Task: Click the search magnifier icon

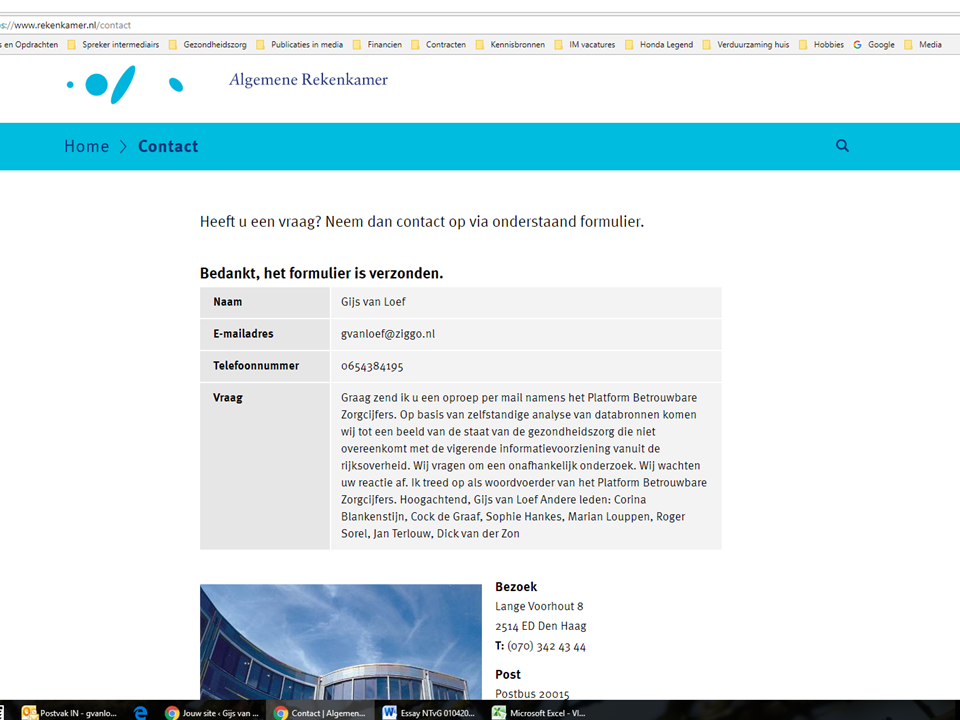Action: (x=842, y=146)
